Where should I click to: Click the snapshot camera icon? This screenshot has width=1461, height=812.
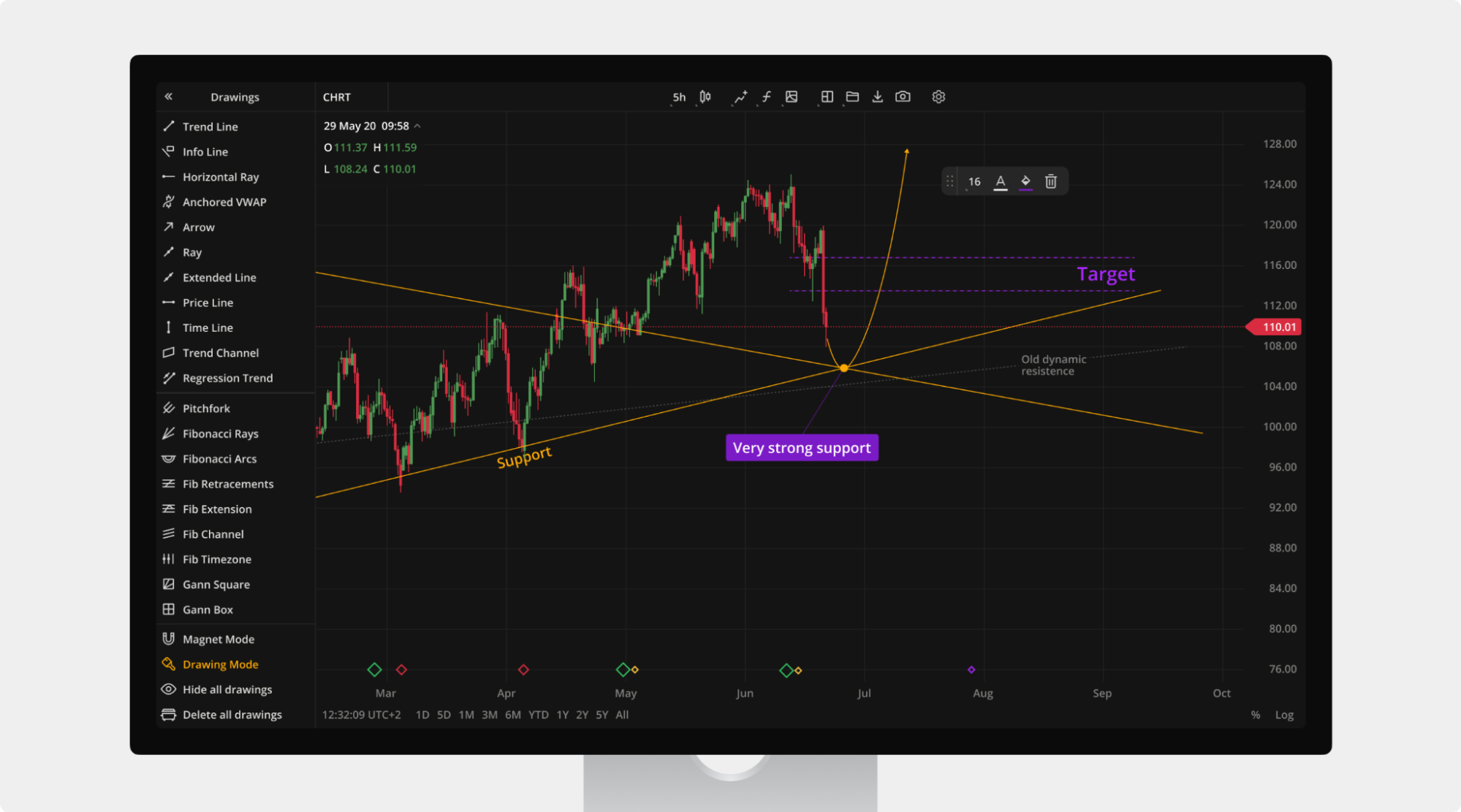903,96
